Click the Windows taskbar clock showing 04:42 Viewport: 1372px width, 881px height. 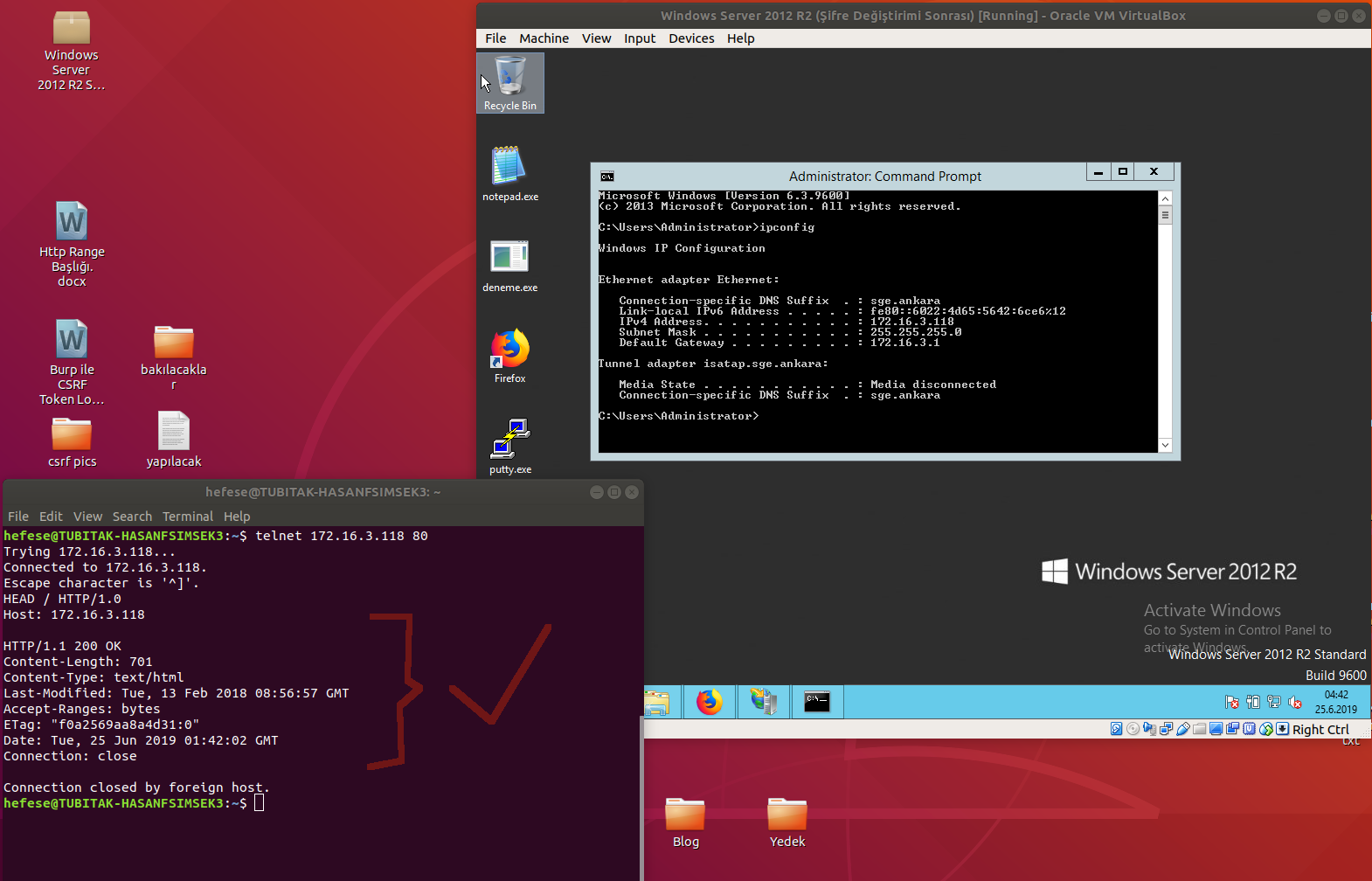[1335, 702]
